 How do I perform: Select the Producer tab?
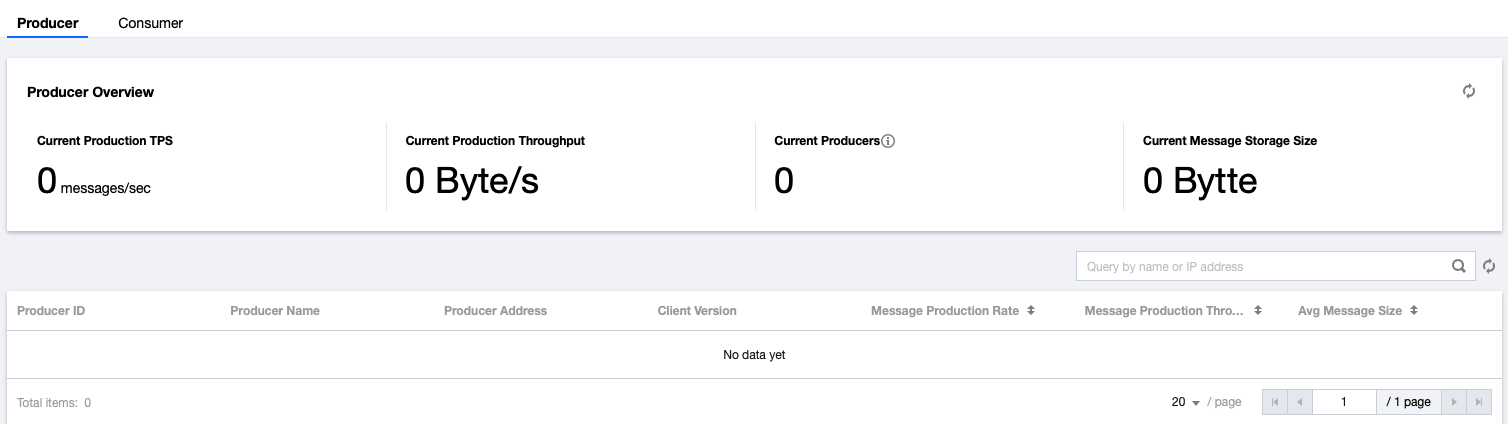(x=48, y=22)
